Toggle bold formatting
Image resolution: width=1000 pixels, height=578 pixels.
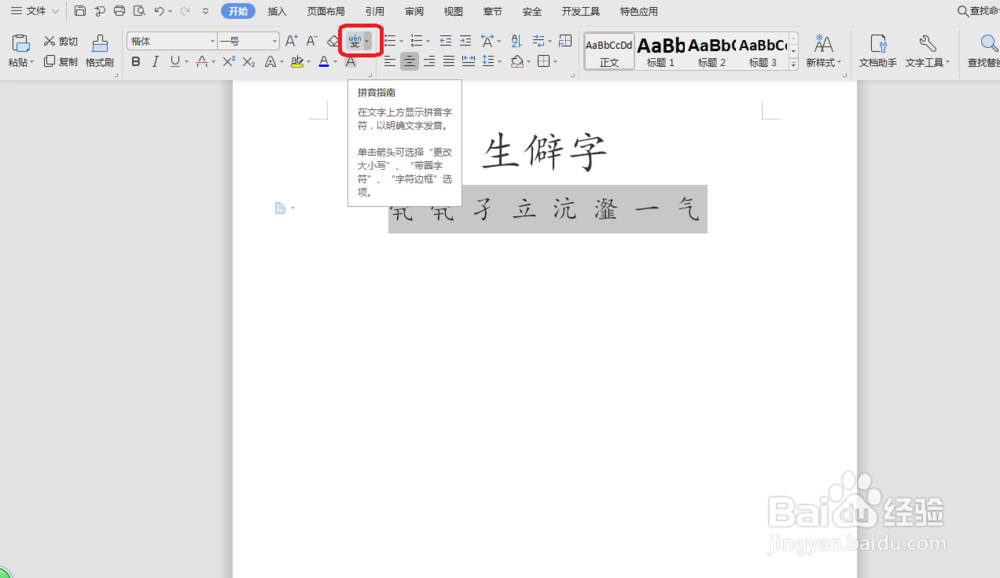[x=135, y=61]
